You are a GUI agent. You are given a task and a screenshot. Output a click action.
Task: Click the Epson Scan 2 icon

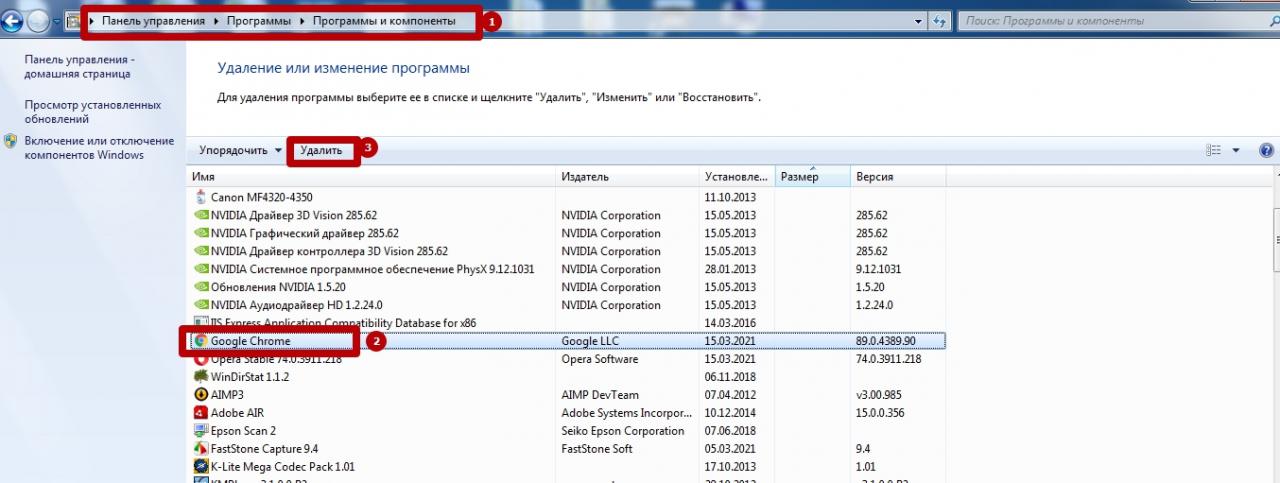(201, 431)
